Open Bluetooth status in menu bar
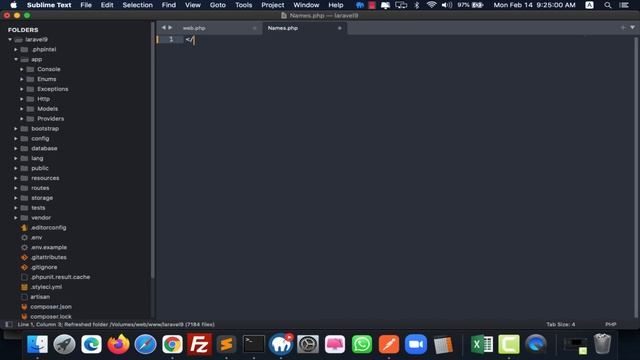 (417, 5)
